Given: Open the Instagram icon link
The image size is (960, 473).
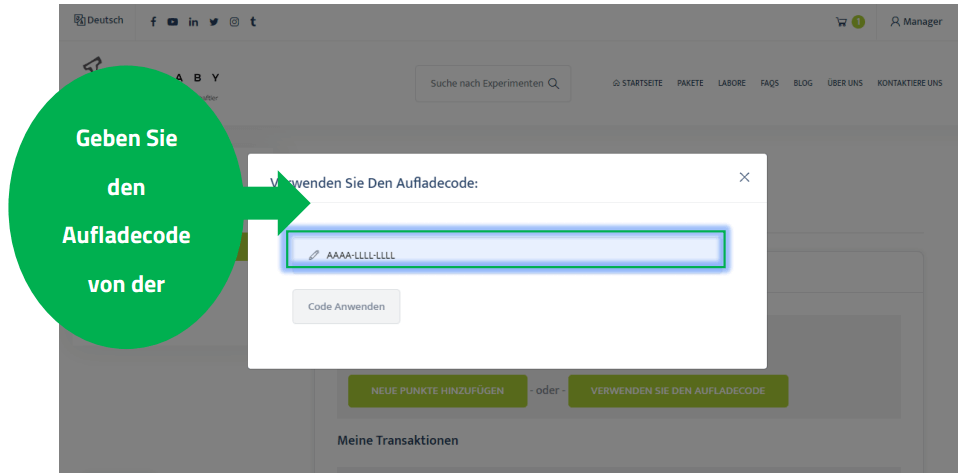Looking at the screenshot, I should point(233,22).
